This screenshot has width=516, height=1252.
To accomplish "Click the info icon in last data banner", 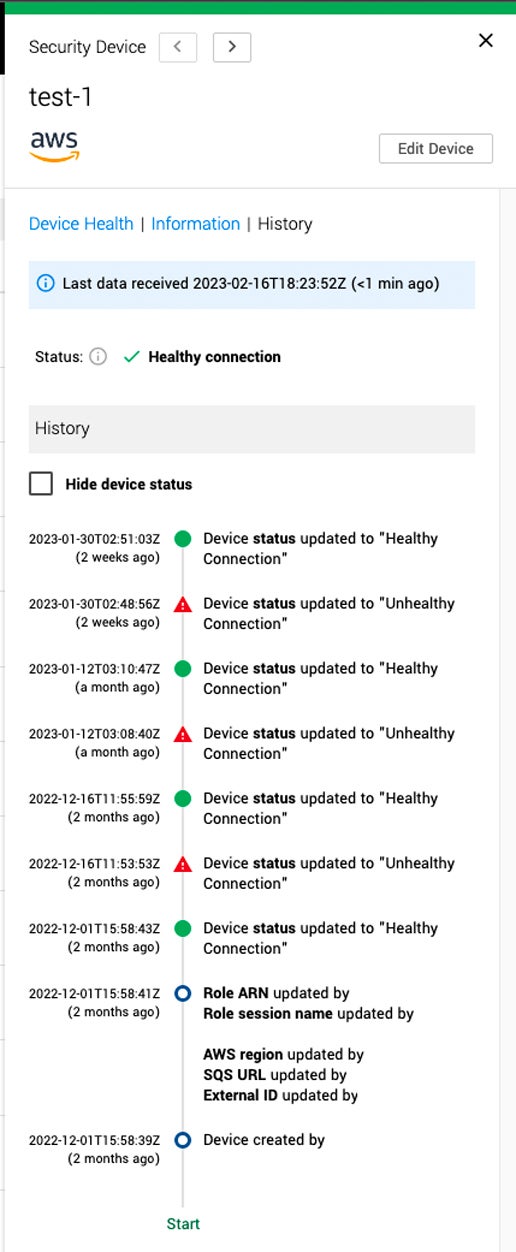I will [46, 283].
